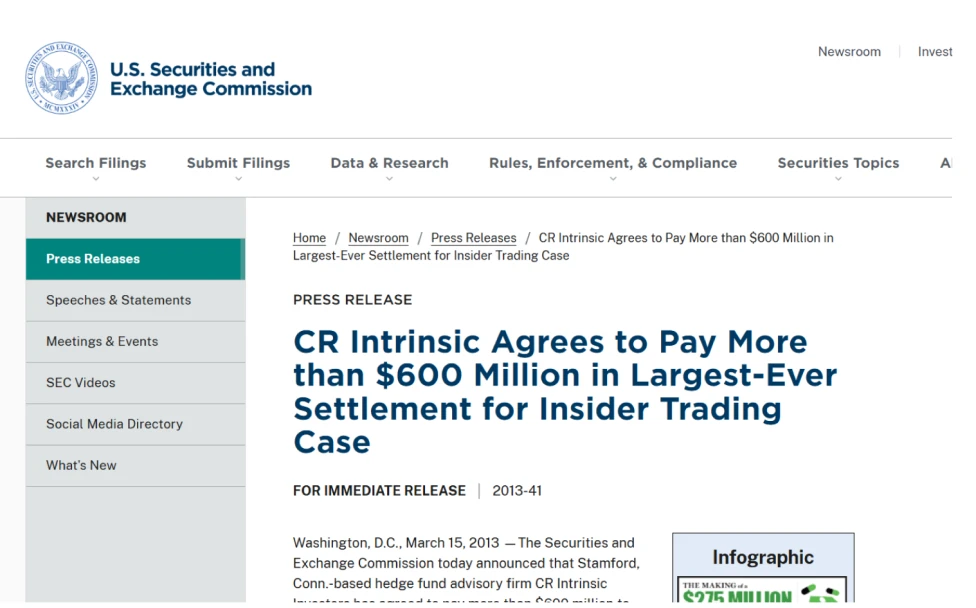Viewport: 976px width, 608px height.
Task: Click the PRESS RELEASE label above the headline
Action: click(x=352, y=300)
